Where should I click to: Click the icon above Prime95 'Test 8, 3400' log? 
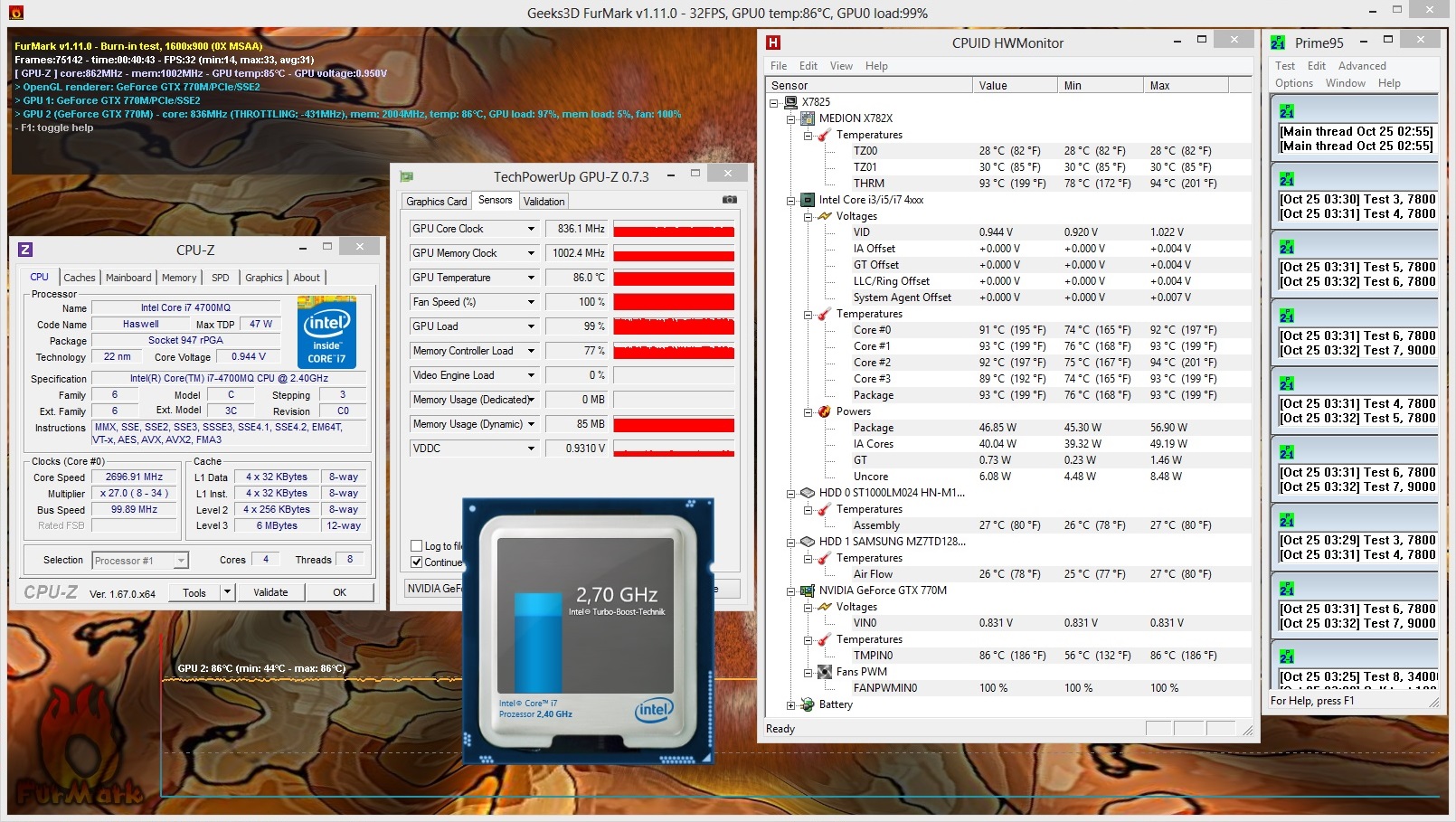1287,657
